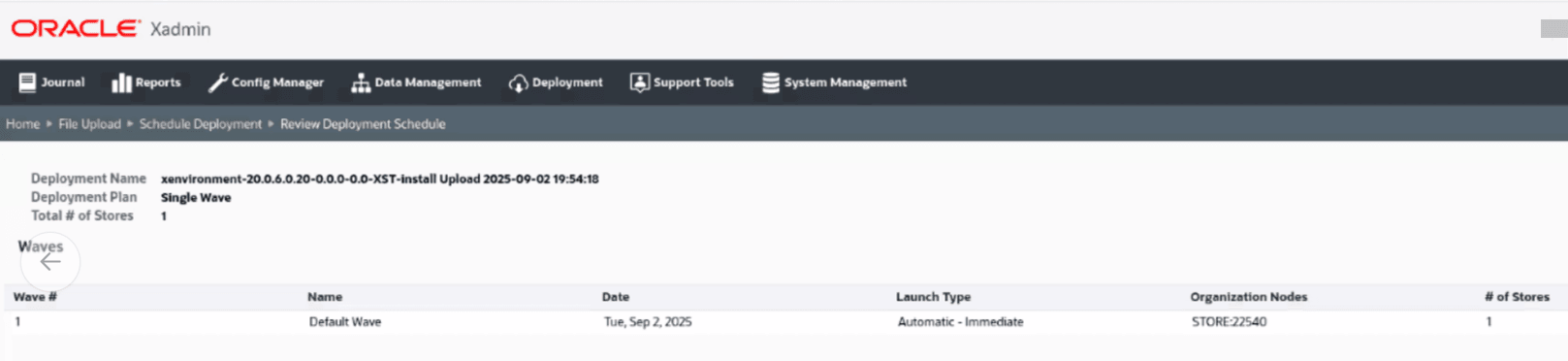
Task: Click the Organization Nodes column header
Action: (x=1249, y=297)
